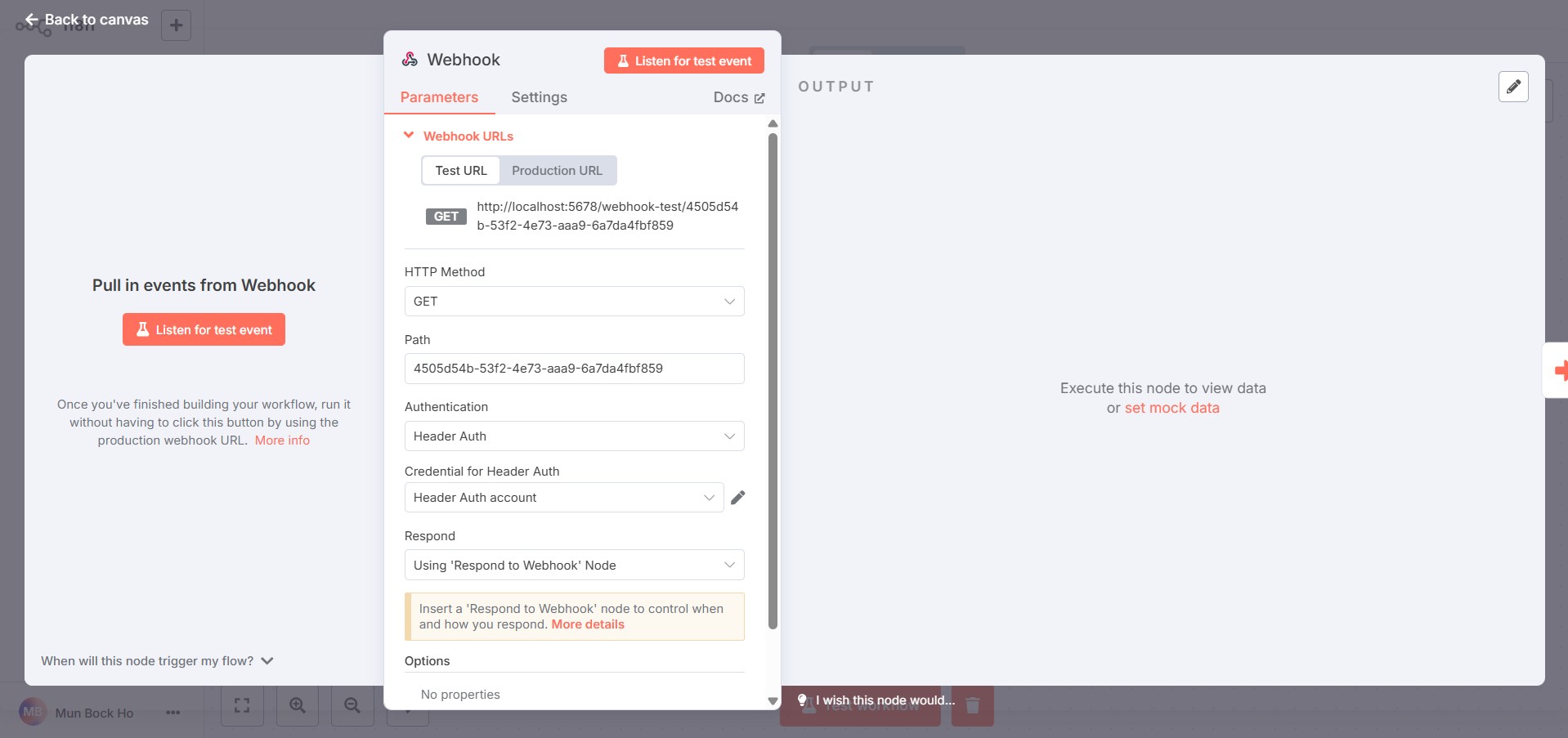Screen dimensions: 1568x738
Task: Open the Authentication dropdown
Action: 574,436
